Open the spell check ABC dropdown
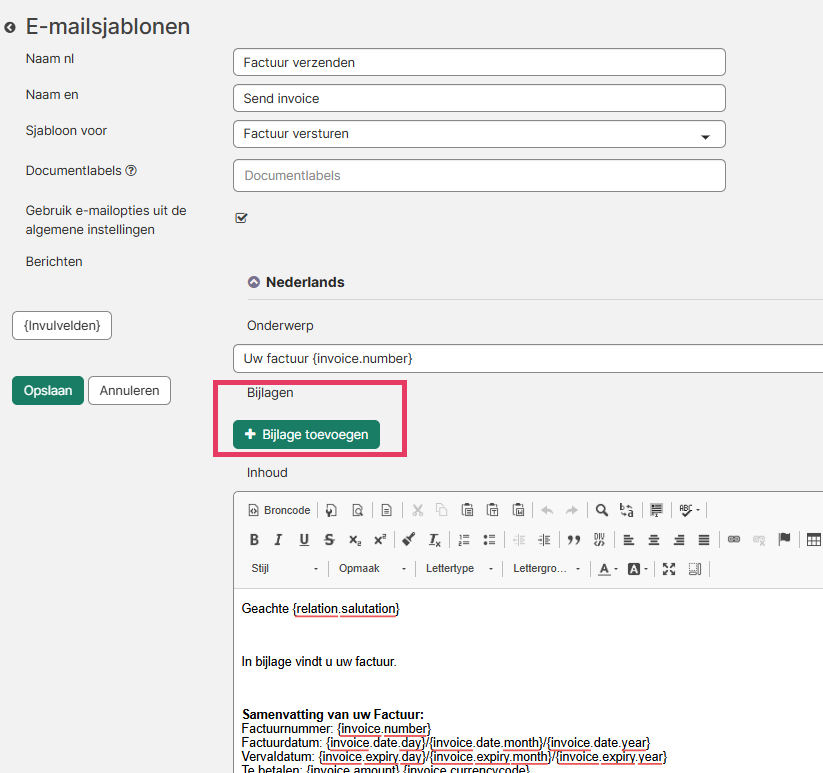823x773 pixels. [689, 510]
